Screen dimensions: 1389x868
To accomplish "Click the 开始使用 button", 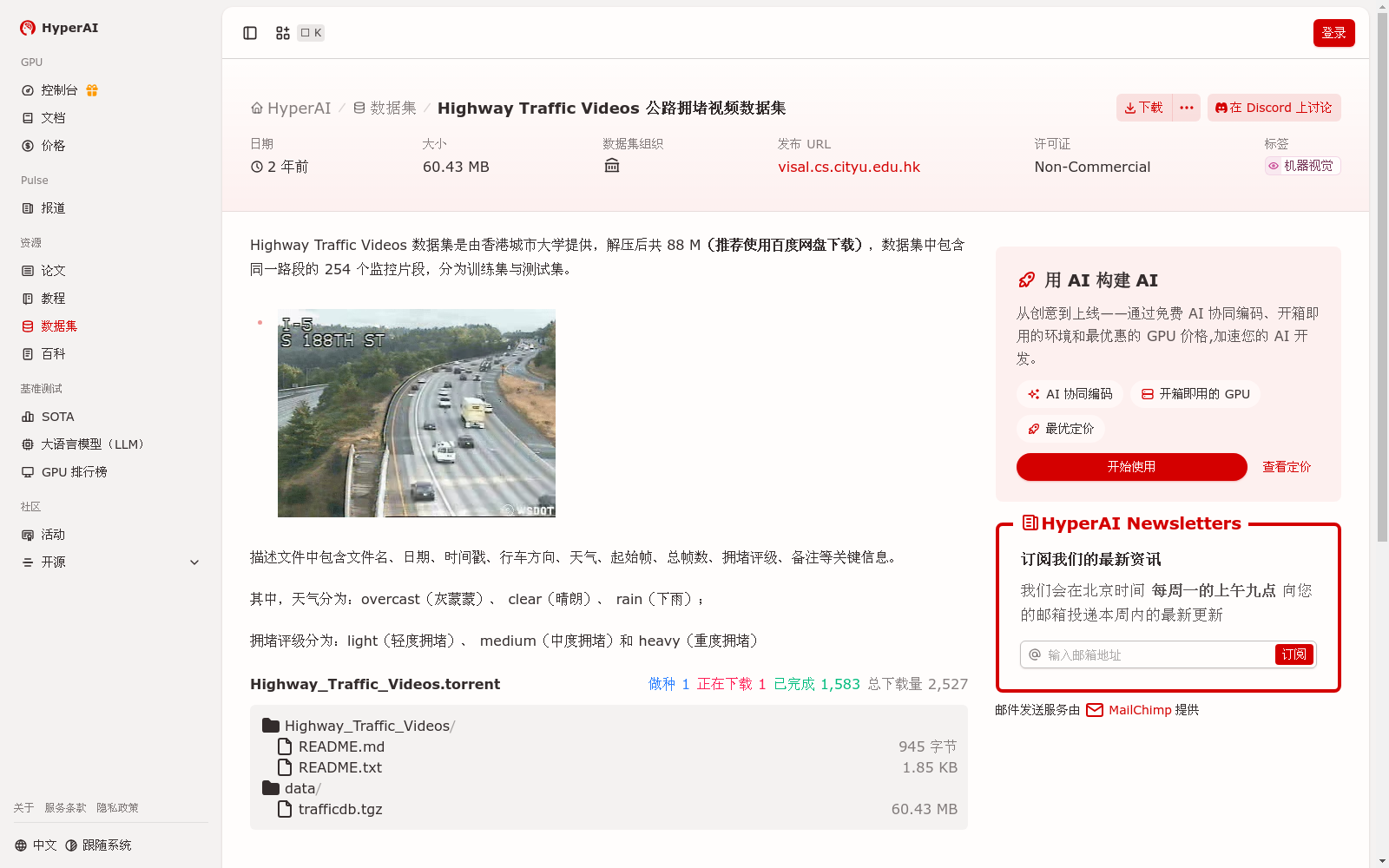I will click(x=1131, y=467).
